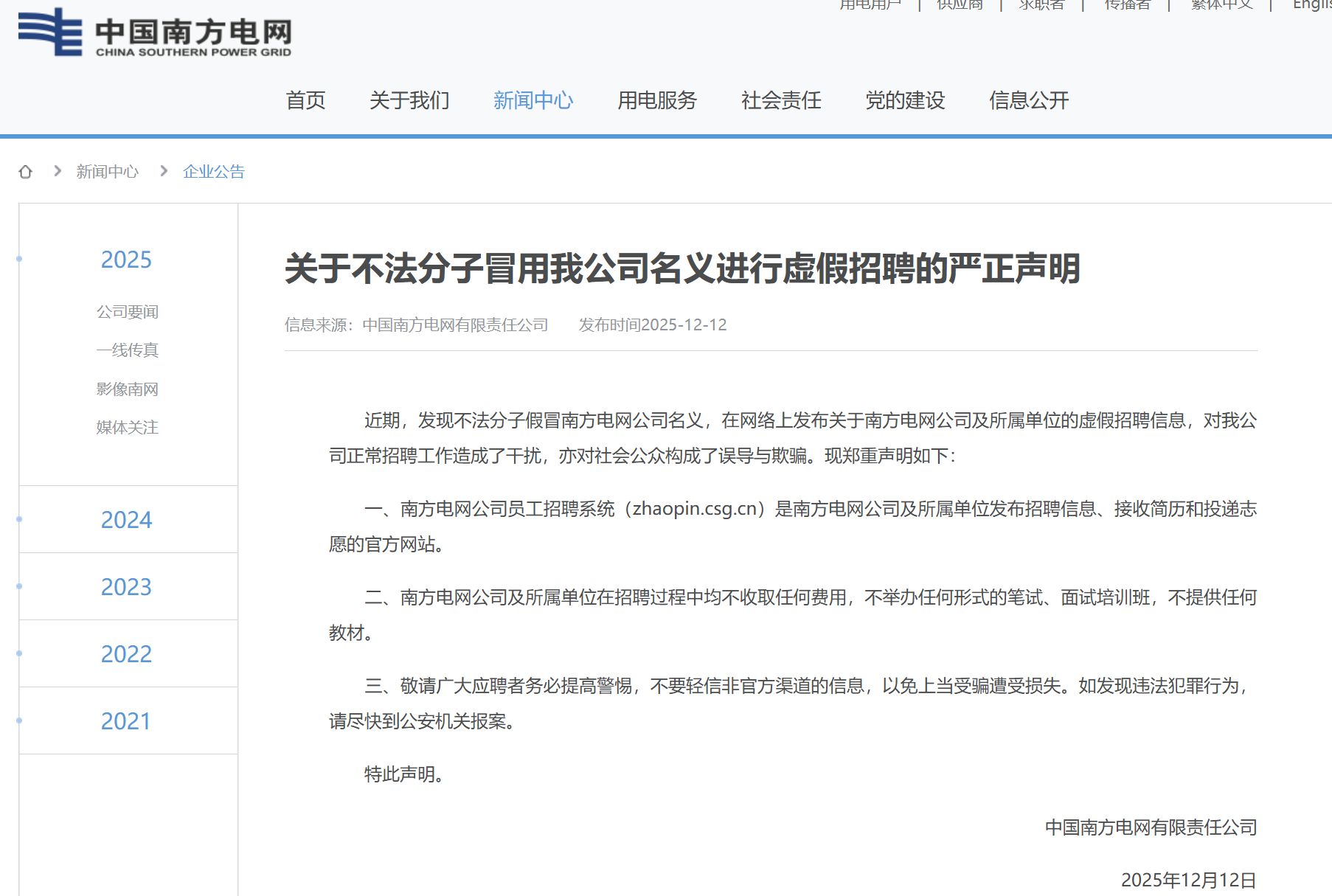Click the China Southern Power Grid logo
Screen dimensions: 1332x896
155,33
